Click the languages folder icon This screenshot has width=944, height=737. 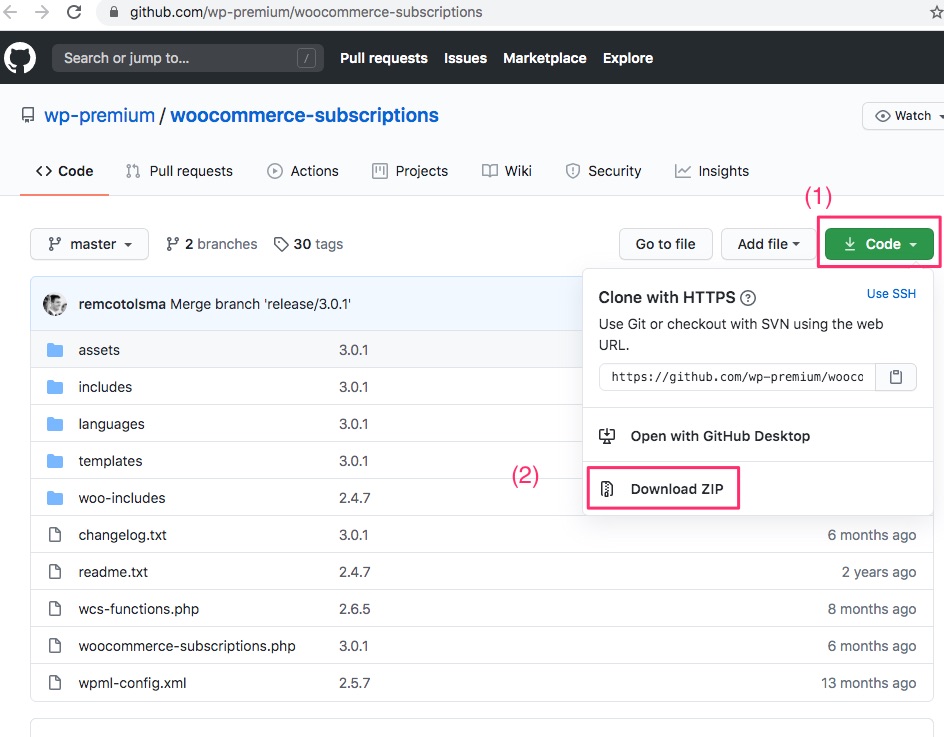point(55,424)
